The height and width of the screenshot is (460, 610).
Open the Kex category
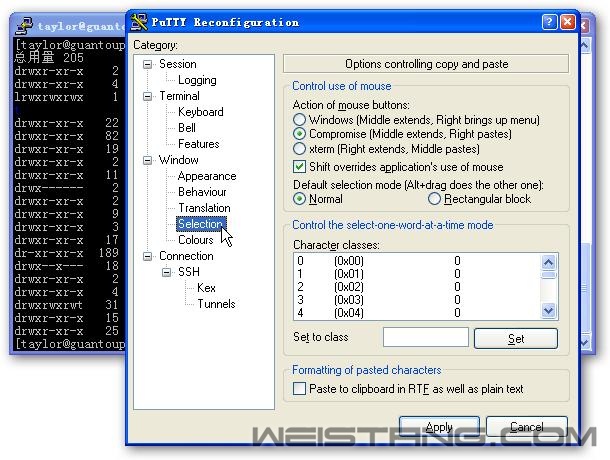206,288
